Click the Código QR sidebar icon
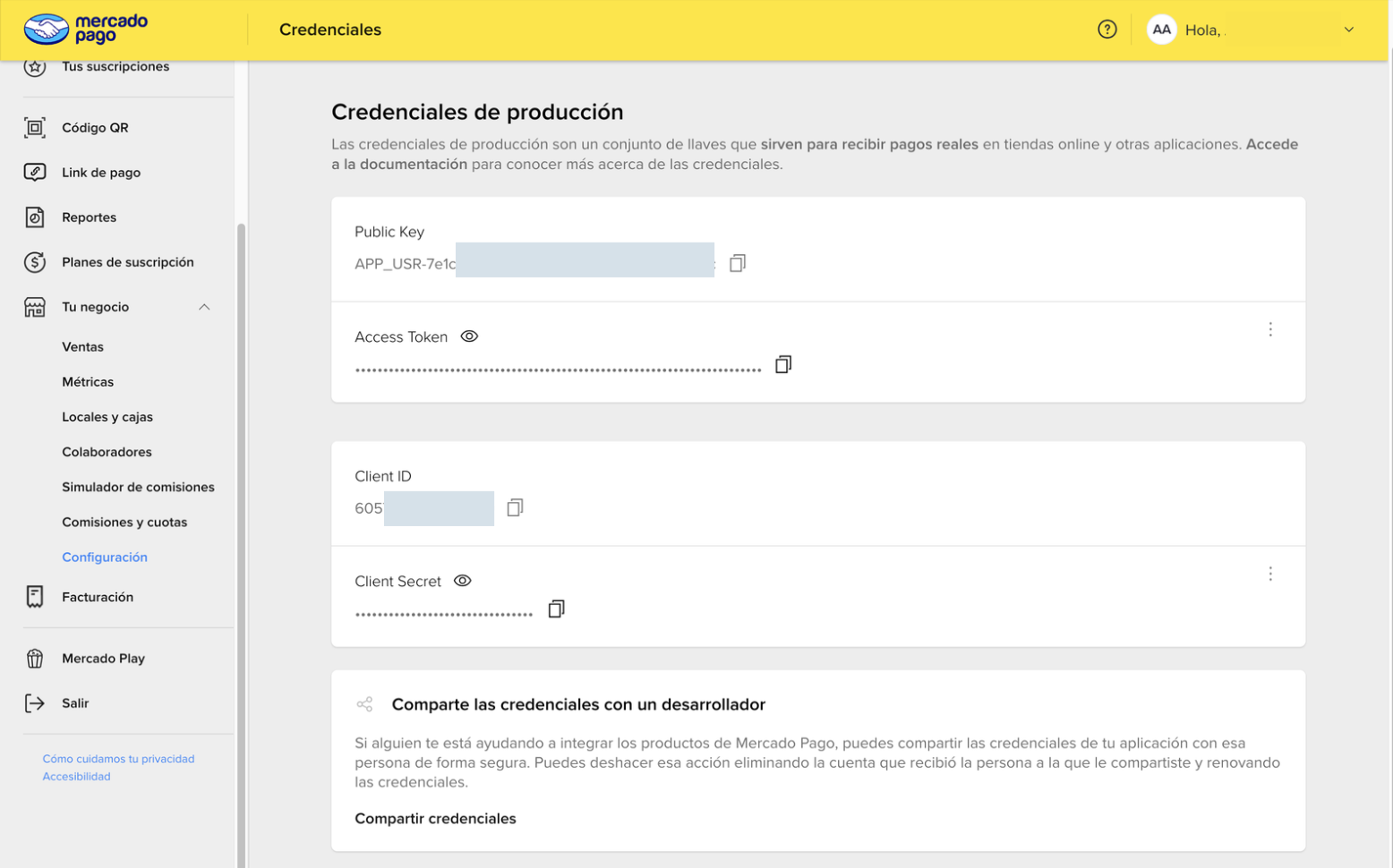The height and width of the screenshot is (868, 1393). 35,128
